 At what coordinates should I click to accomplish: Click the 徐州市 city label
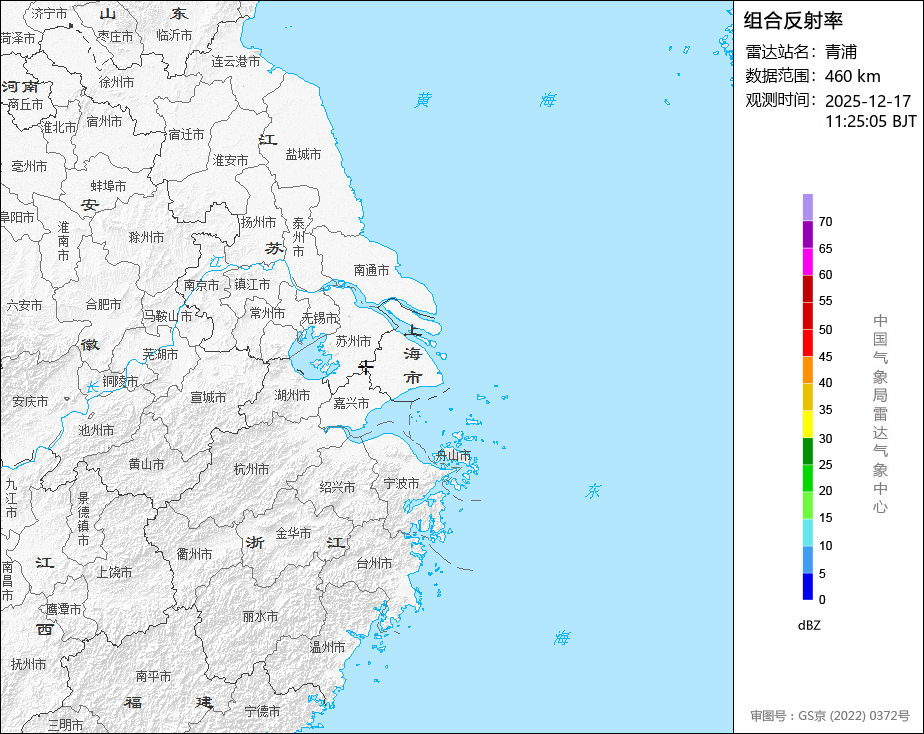tap(116, 82)
